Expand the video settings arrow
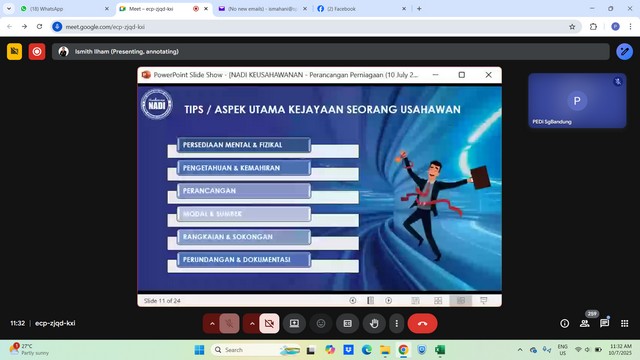This screenshot has height=360, width=640. click(x=252, y=324)
